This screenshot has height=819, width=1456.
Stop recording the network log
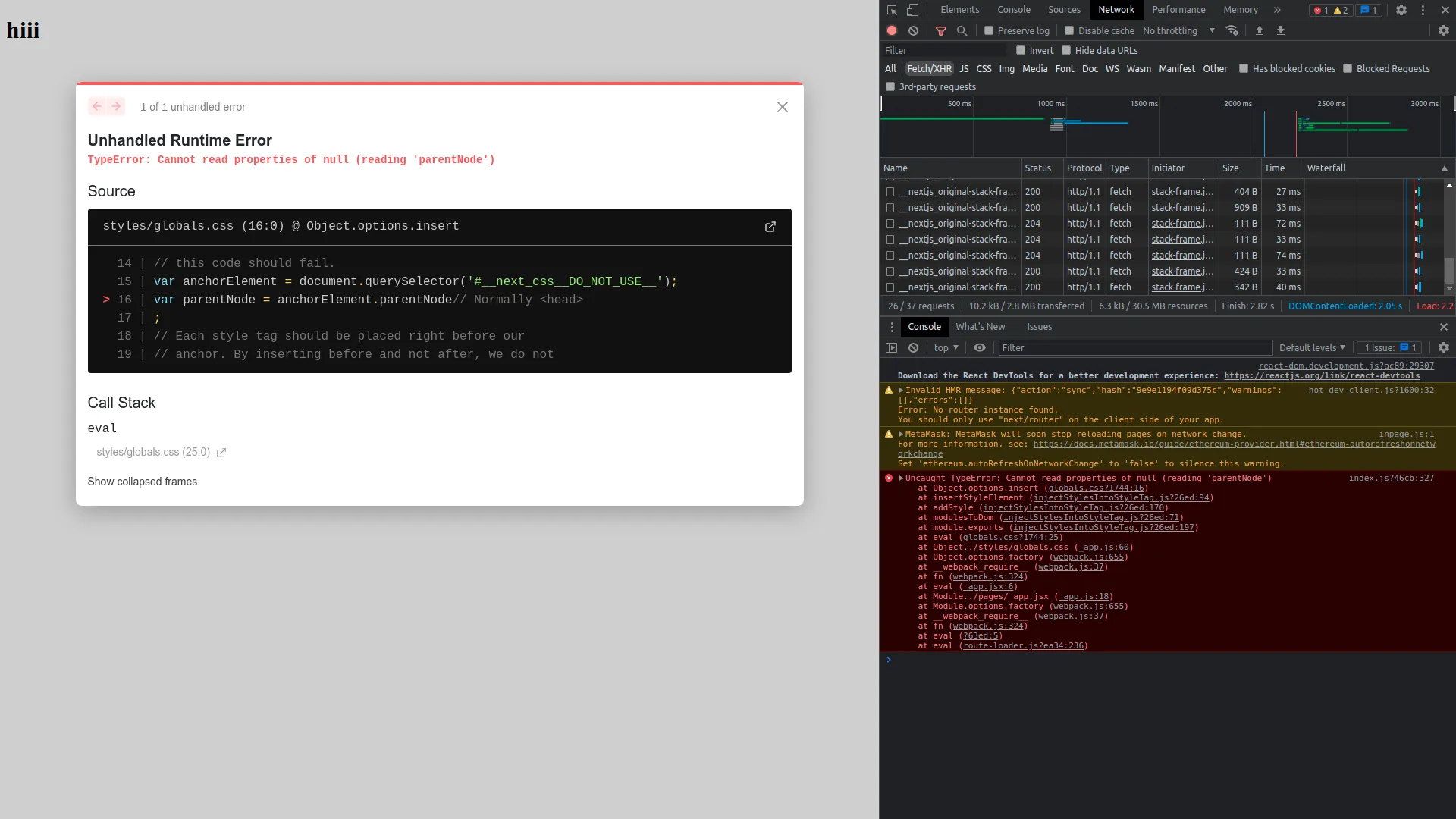pos(892,30)
